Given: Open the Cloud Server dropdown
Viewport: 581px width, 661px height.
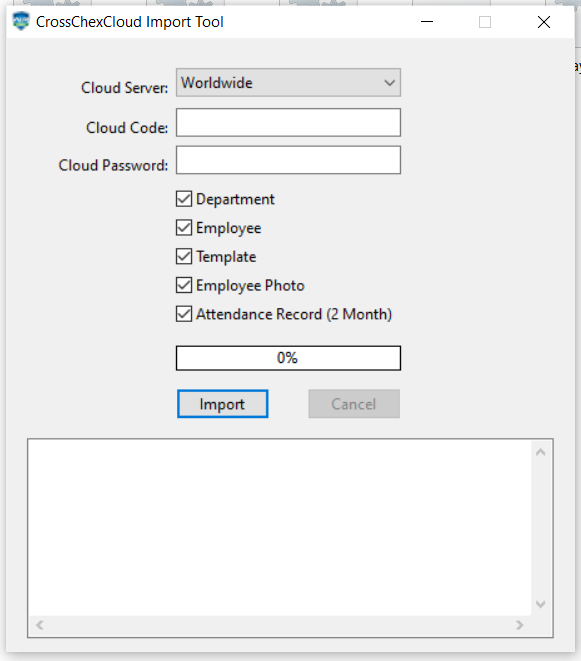Looking at the screenshot, I should (288, 83).
